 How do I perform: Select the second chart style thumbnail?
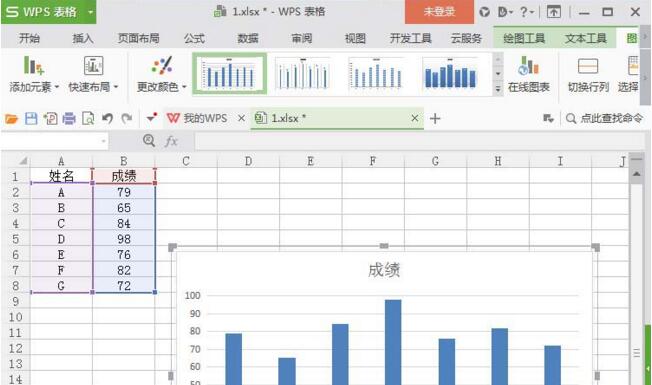[302, 74]
